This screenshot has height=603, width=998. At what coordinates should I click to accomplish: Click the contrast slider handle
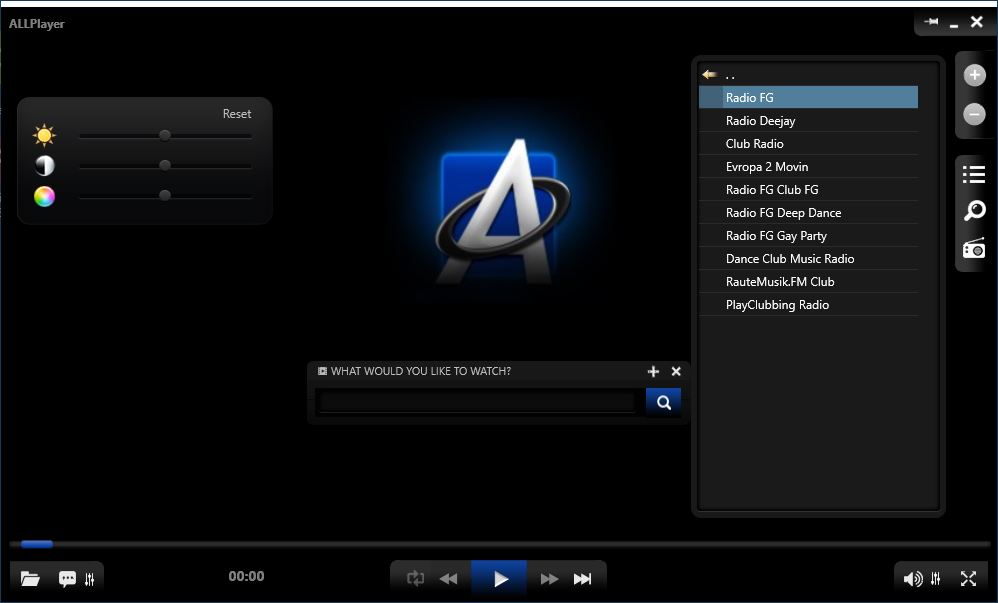165,165
